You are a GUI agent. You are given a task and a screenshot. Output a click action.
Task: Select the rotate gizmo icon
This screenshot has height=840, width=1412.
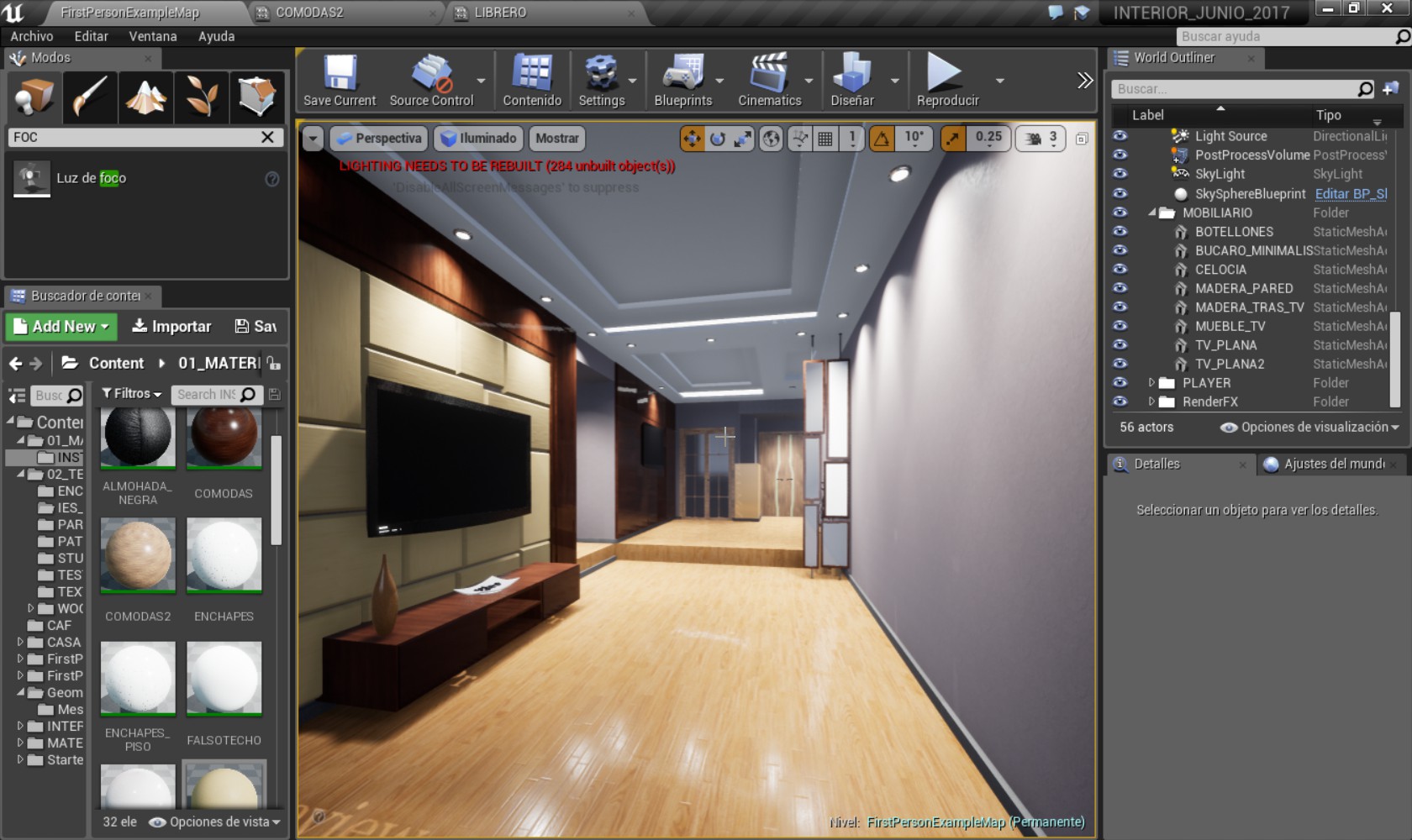click(717, 139)
